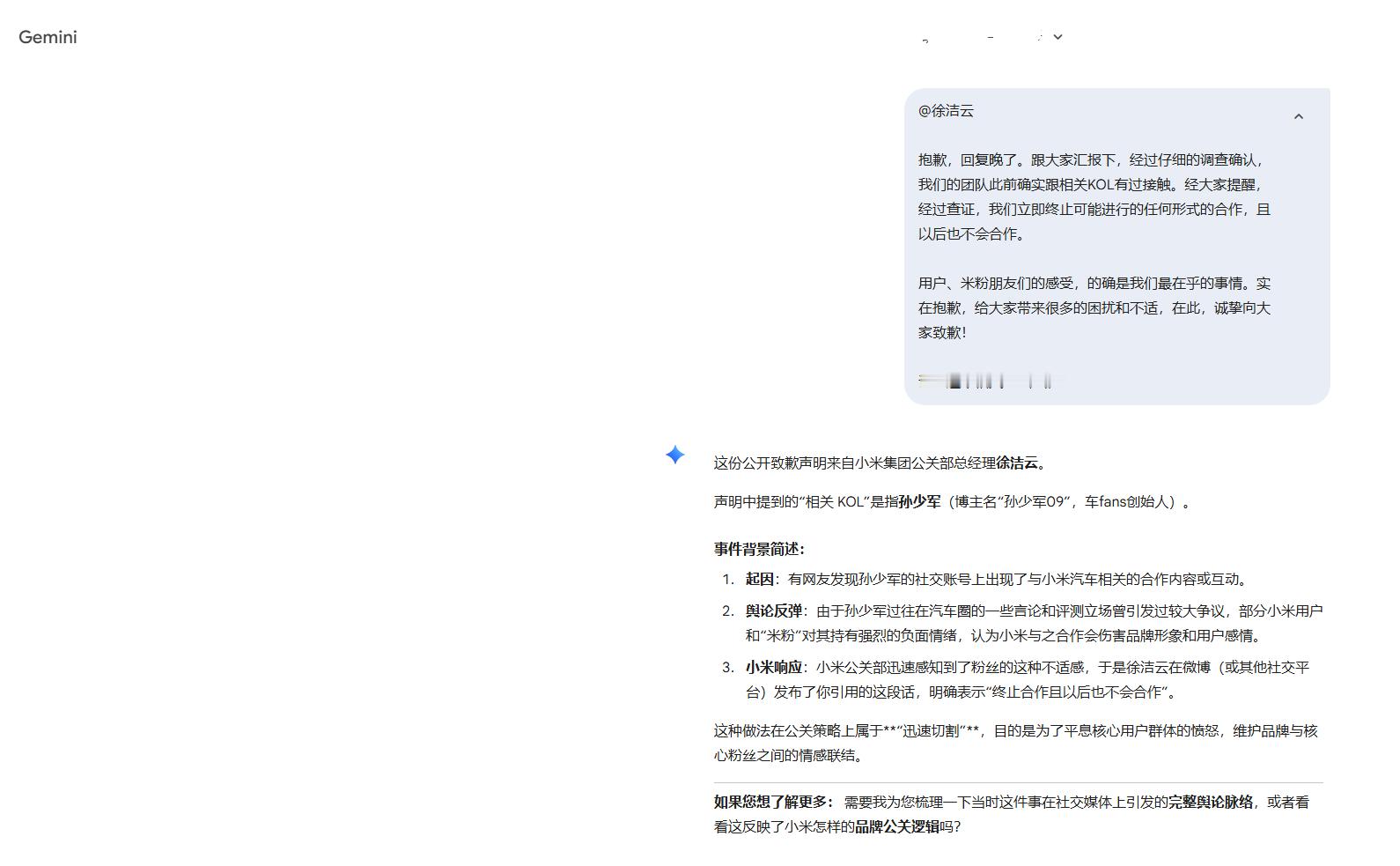Click the heading "事件背景简述:"
This screenshot has width=1400, height=866.
pos(759,549)
